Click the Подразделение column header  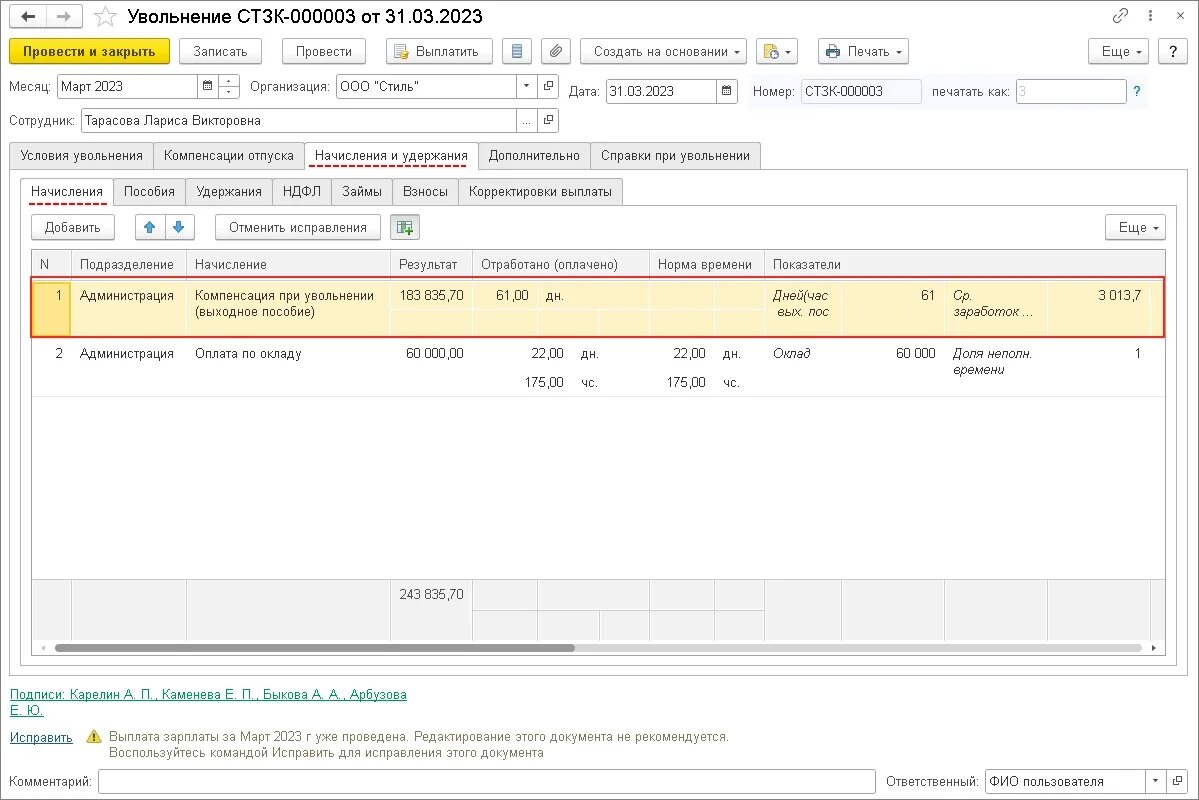[x=128, y=264]
